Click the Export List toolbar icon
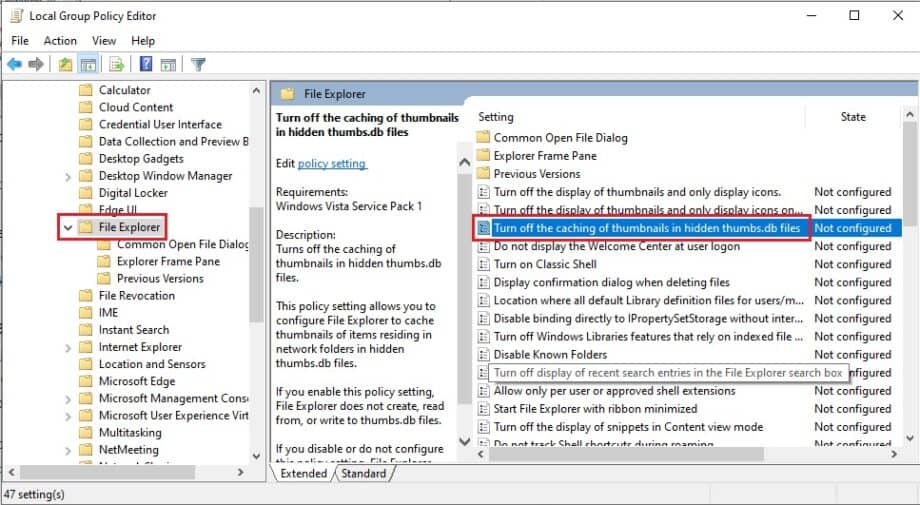 coord(117,65)
